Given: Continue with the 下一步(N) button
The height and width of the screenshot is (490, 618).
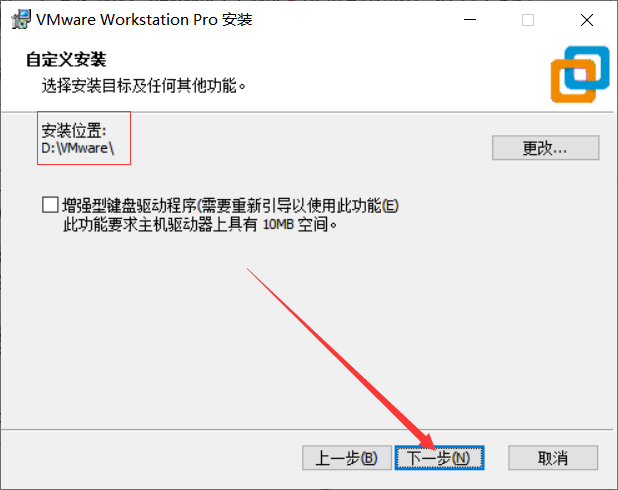Looking at the screenshot, I should coord(439,458).
